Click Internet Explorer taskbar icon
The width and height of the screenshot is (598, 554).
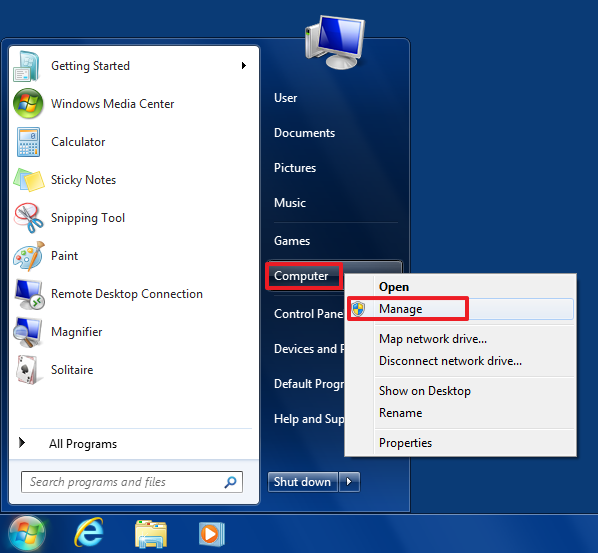click(89, 532)
